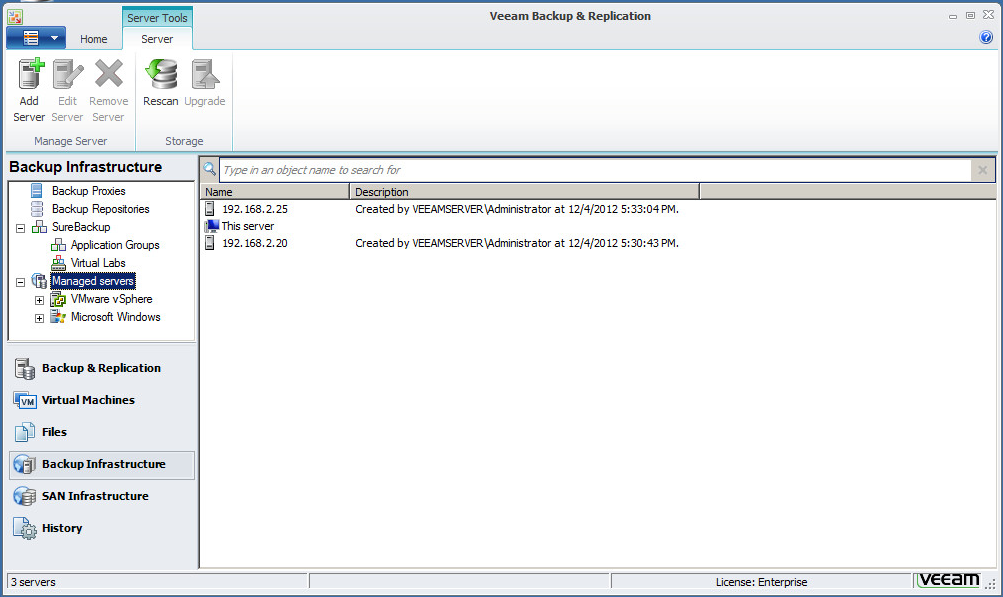This screenshot has width=1003, height=597.
Task: Click the Backup Repositories tree icon
Action: (37, 209)
